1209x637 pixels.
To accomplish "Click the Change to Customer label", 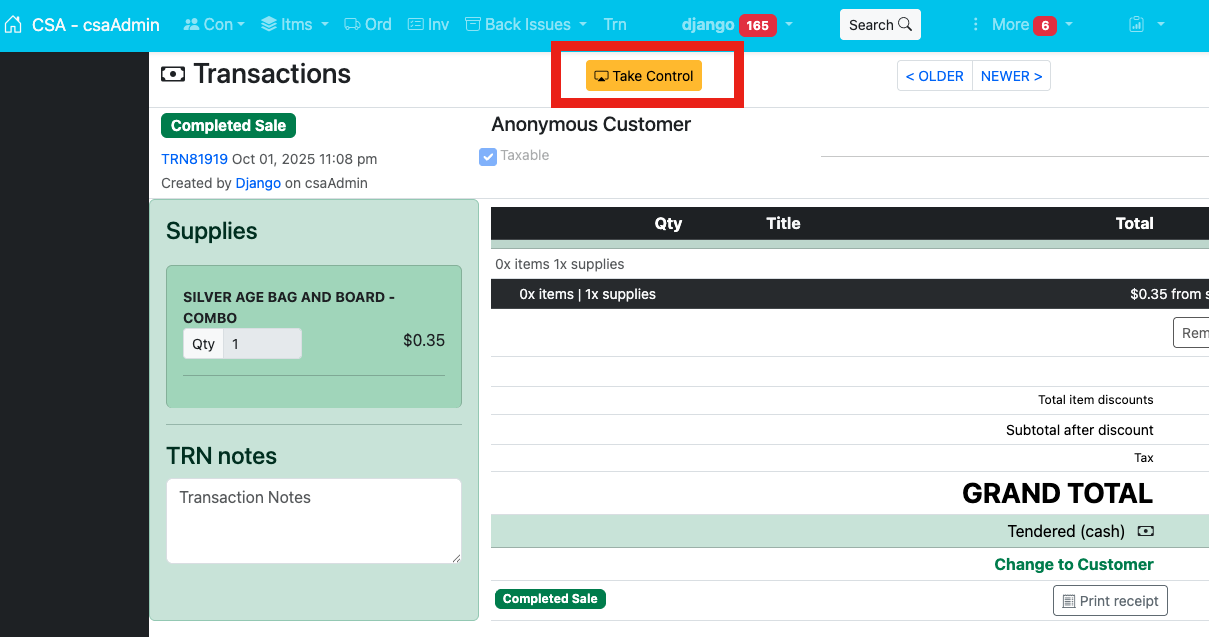I will click(1074, 565).
